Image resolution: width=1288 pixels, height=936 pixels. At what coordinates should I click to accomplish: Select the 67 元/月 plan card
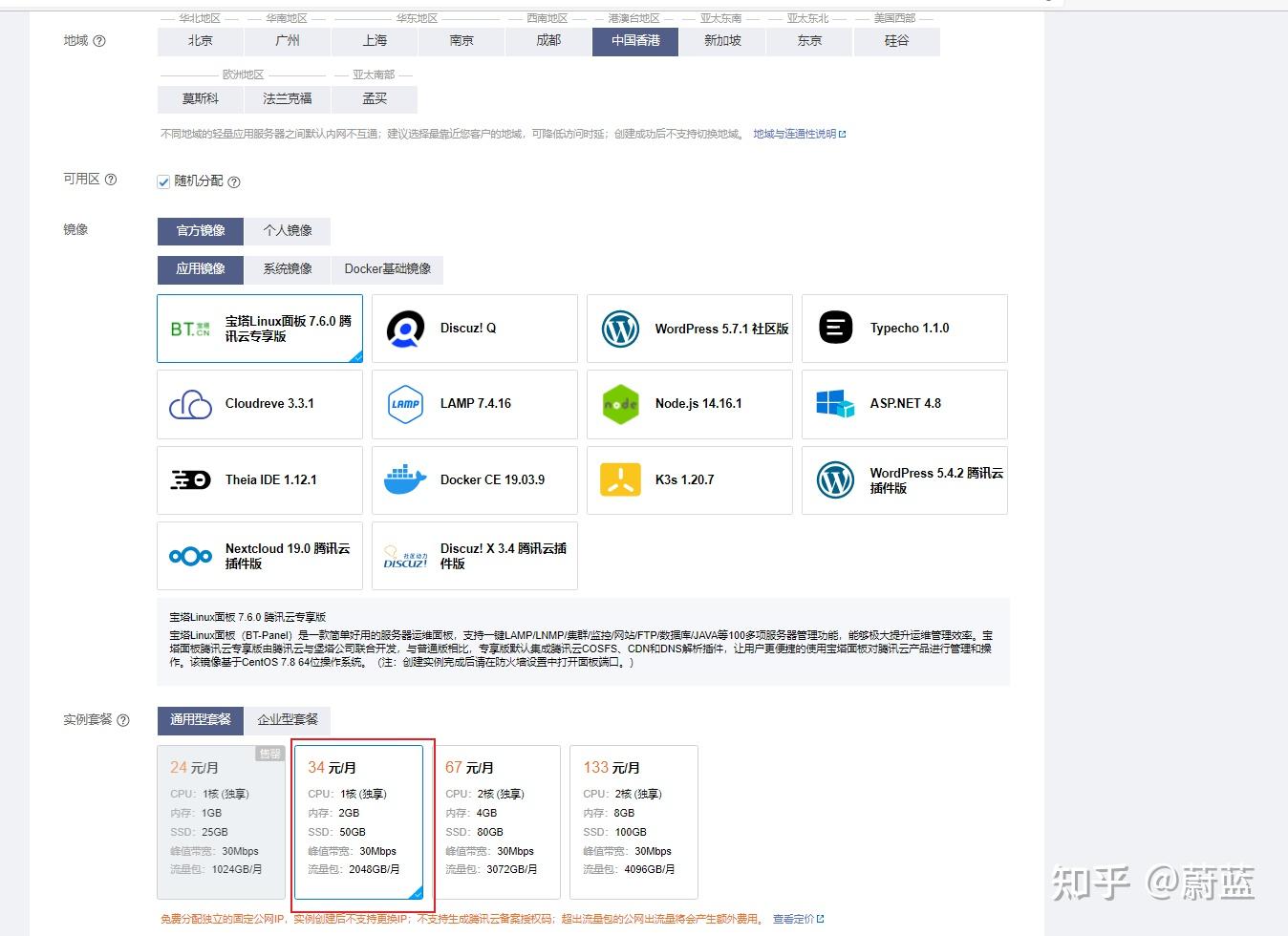pos(497,822)
